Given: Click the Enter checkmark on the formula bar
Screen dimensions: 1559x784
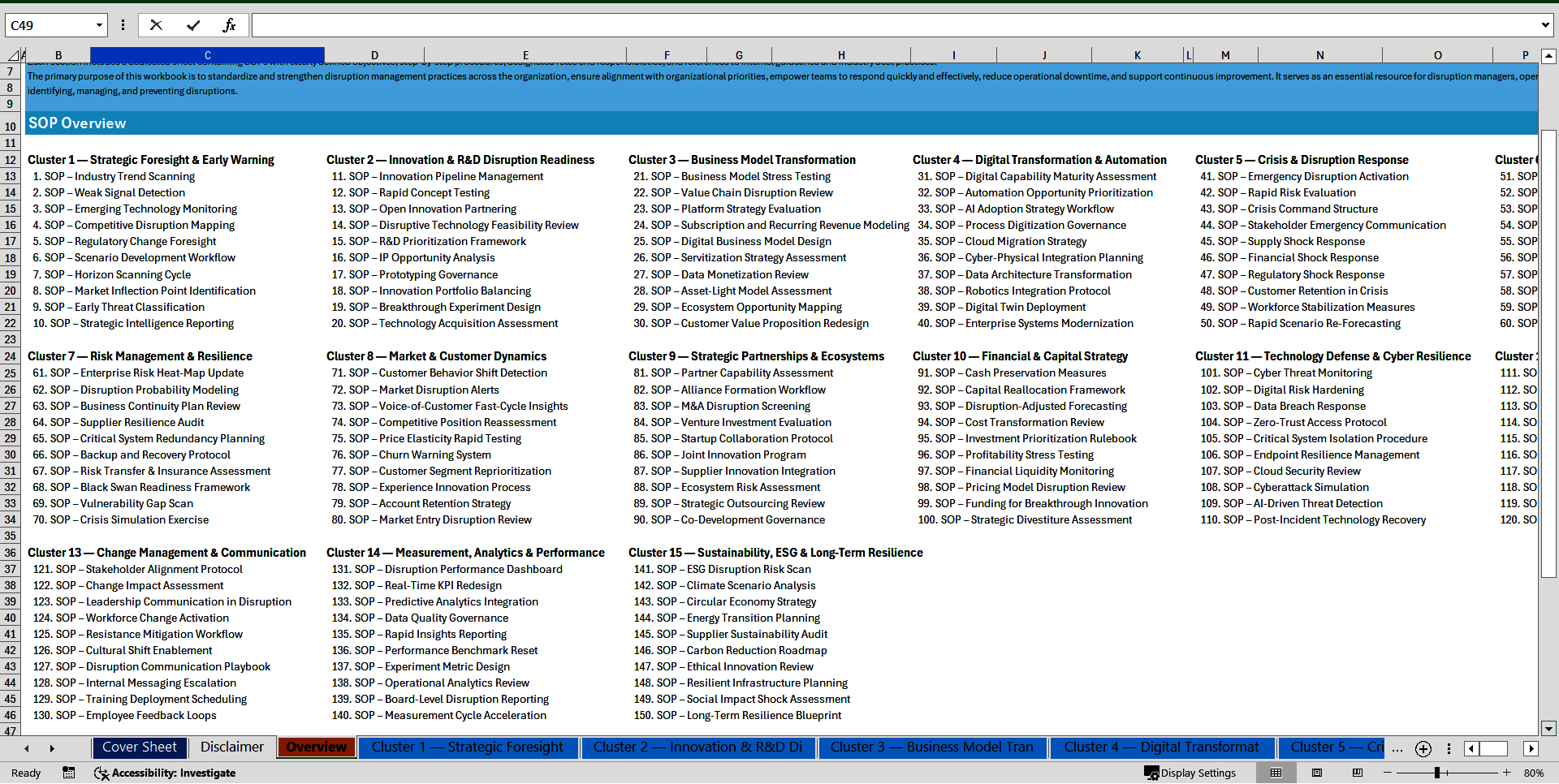Looking at the screenshot, I should (x=194, y=25).
